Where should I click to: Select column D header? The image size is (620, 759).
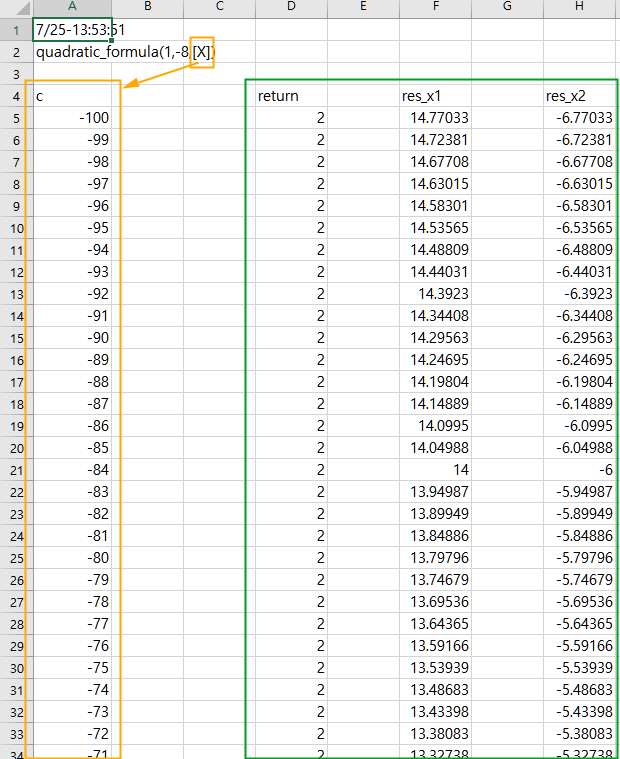tap(291, 8)
